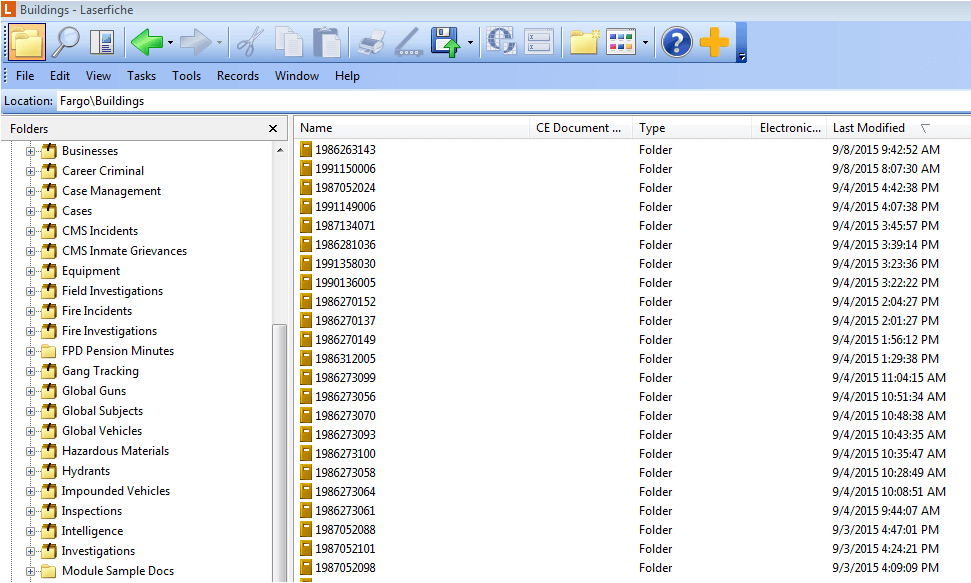
Task: Click the folder icon next to Hydrants
Action: point(49,471)
